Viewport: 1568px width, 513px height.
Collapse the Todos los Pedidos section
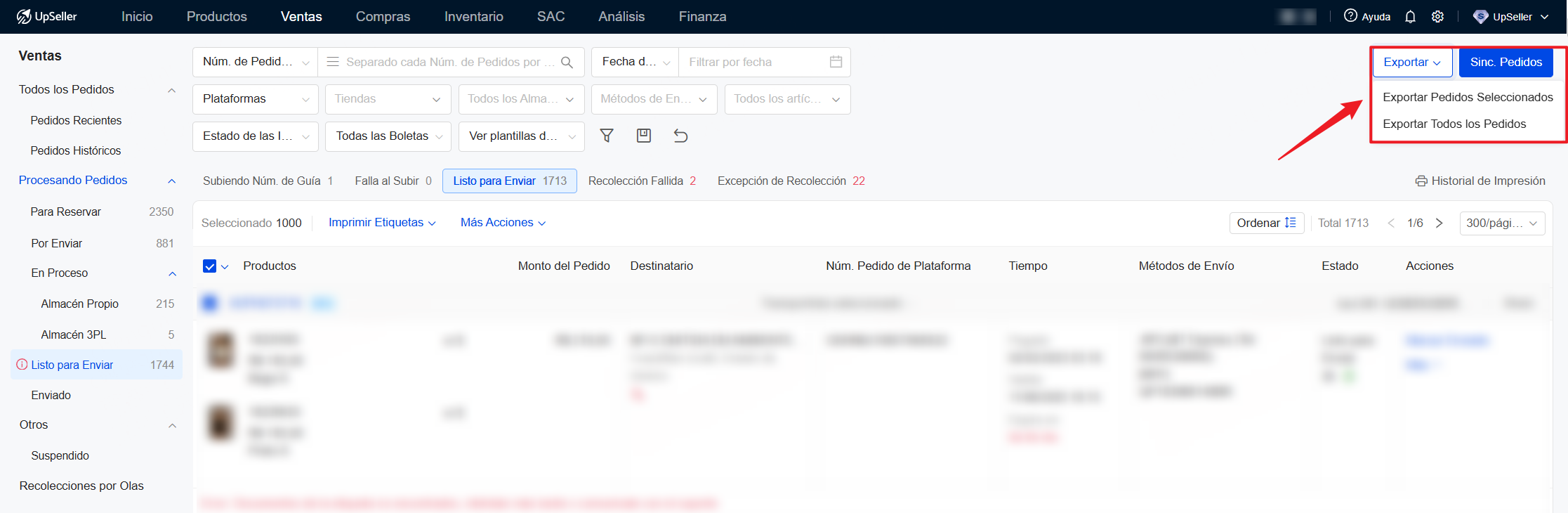pyautogui.click(x=172, y=90)
